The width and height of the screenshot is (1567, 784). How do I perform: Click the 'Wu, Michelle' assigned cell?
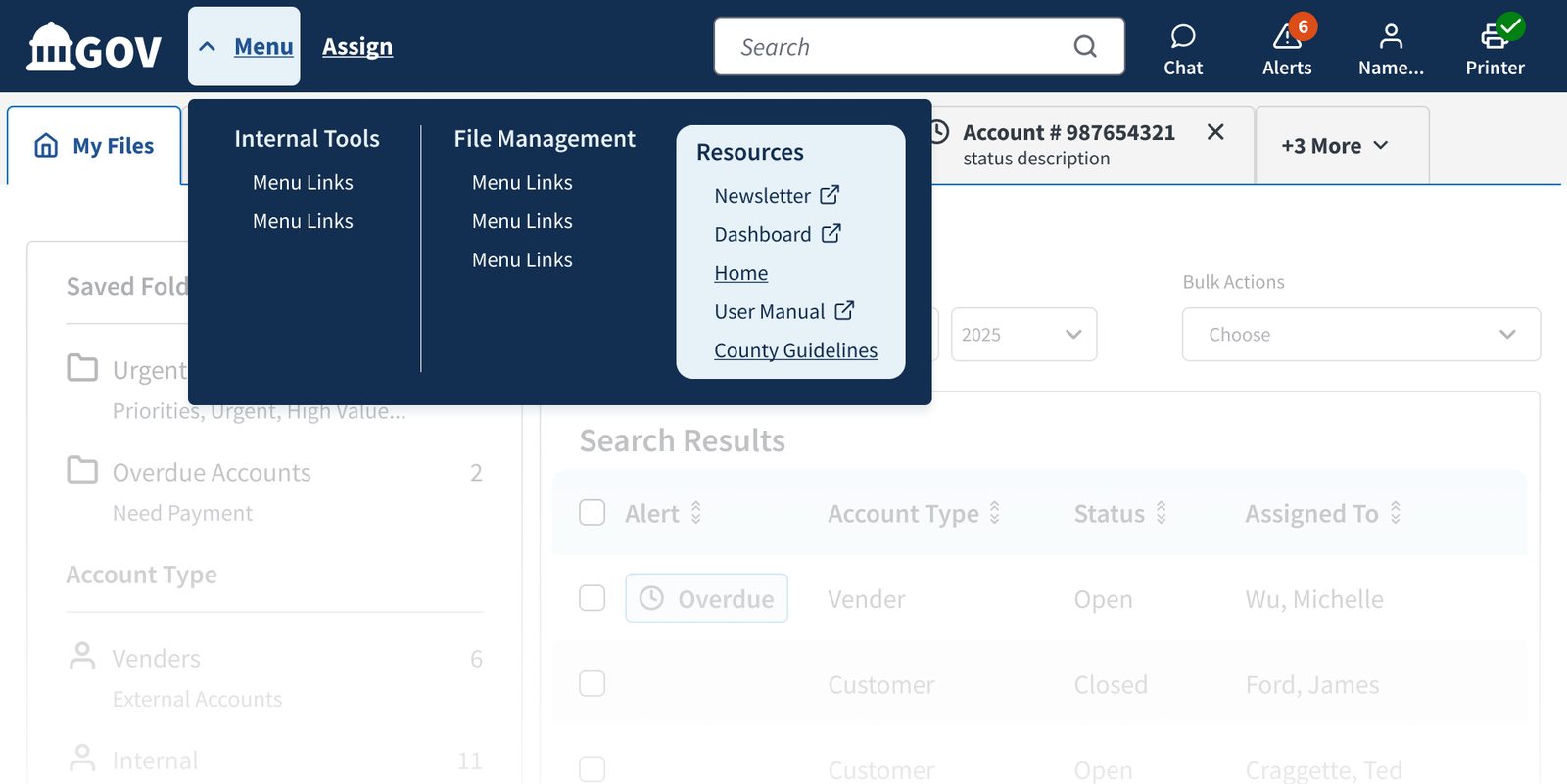click(1314, 599)
